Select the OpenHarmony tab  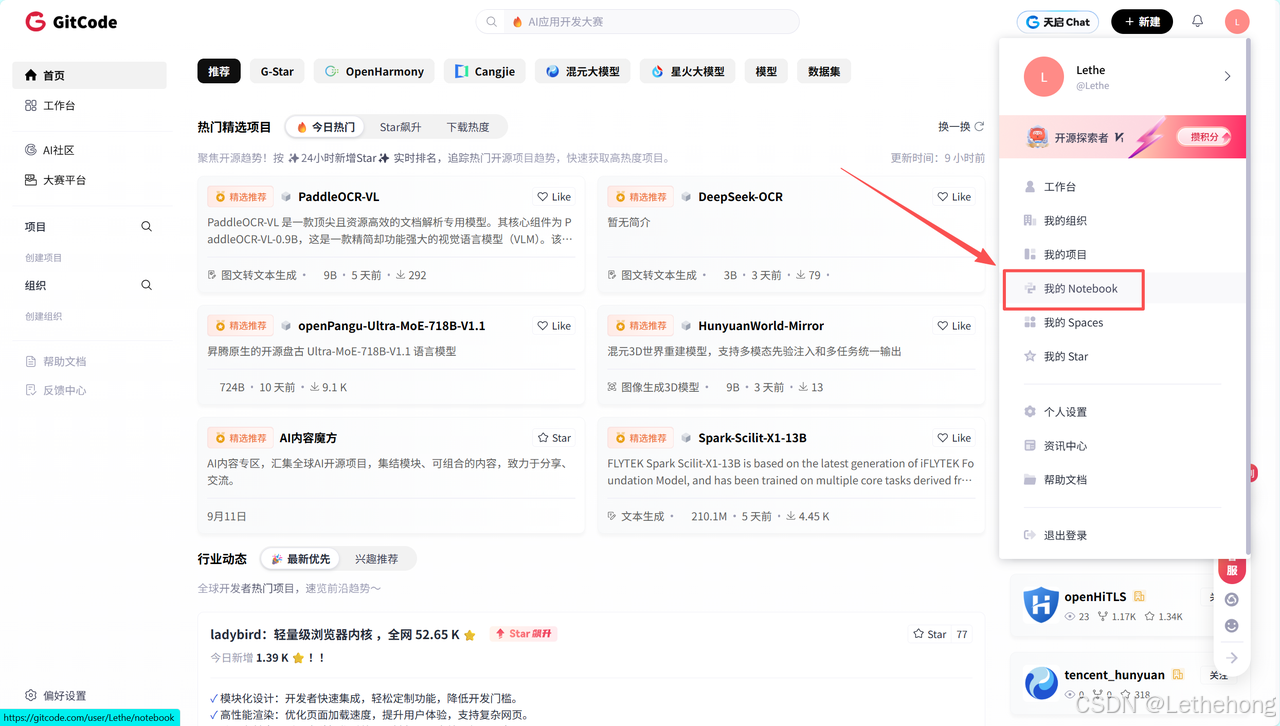point(374,72)
